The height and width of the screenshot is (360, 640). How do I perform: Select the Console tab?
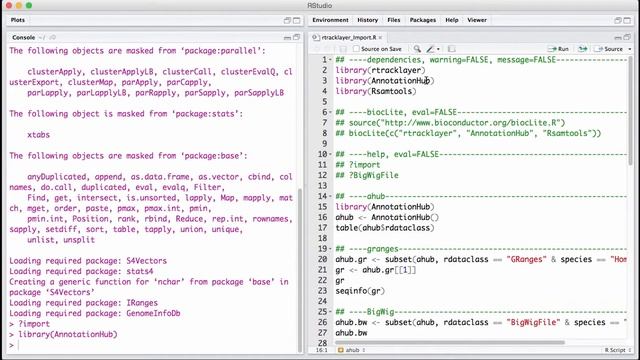click(x=23, y=38)
